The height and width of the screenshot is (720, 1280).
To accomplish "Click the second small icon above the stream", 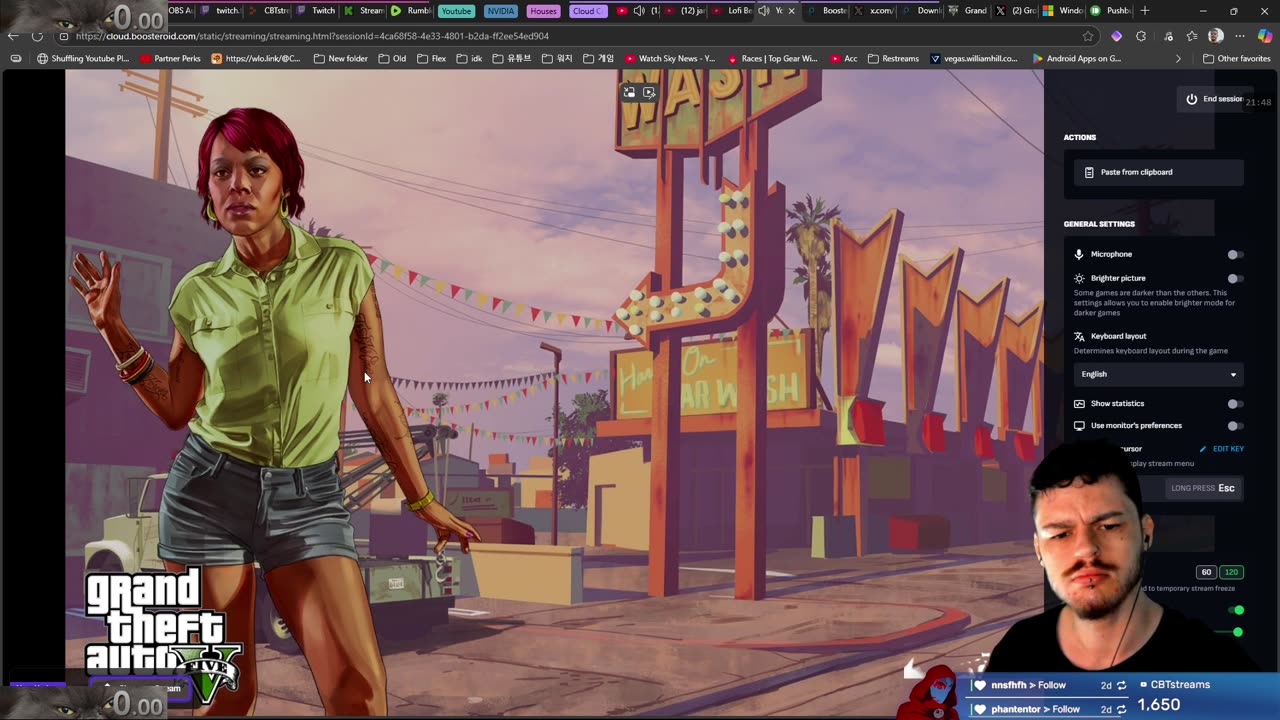I will pyautogui.click(x=649, y=92).
